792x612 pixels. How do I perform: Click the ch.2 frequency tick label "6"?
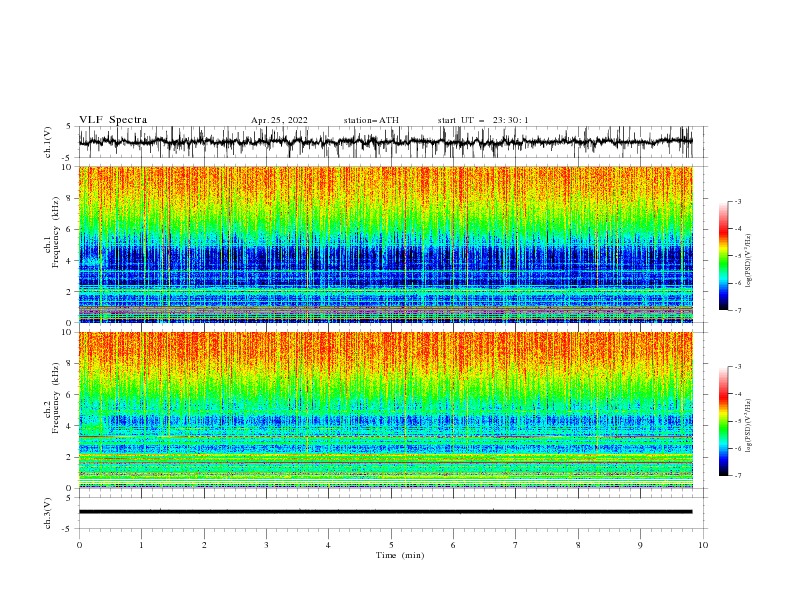click(71, 395)
